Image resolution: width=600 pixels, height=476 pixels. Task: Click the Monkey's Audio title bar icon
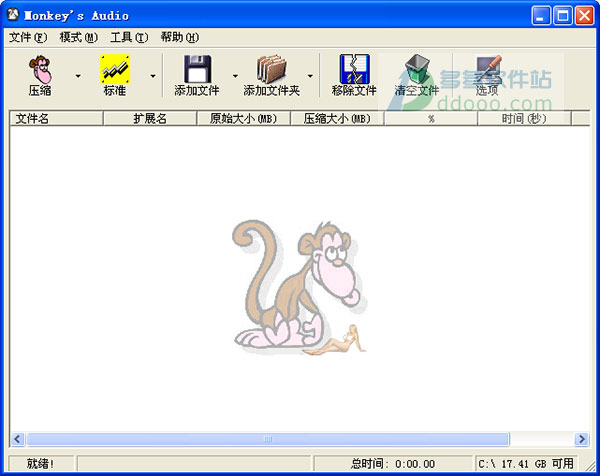point(13,15)
